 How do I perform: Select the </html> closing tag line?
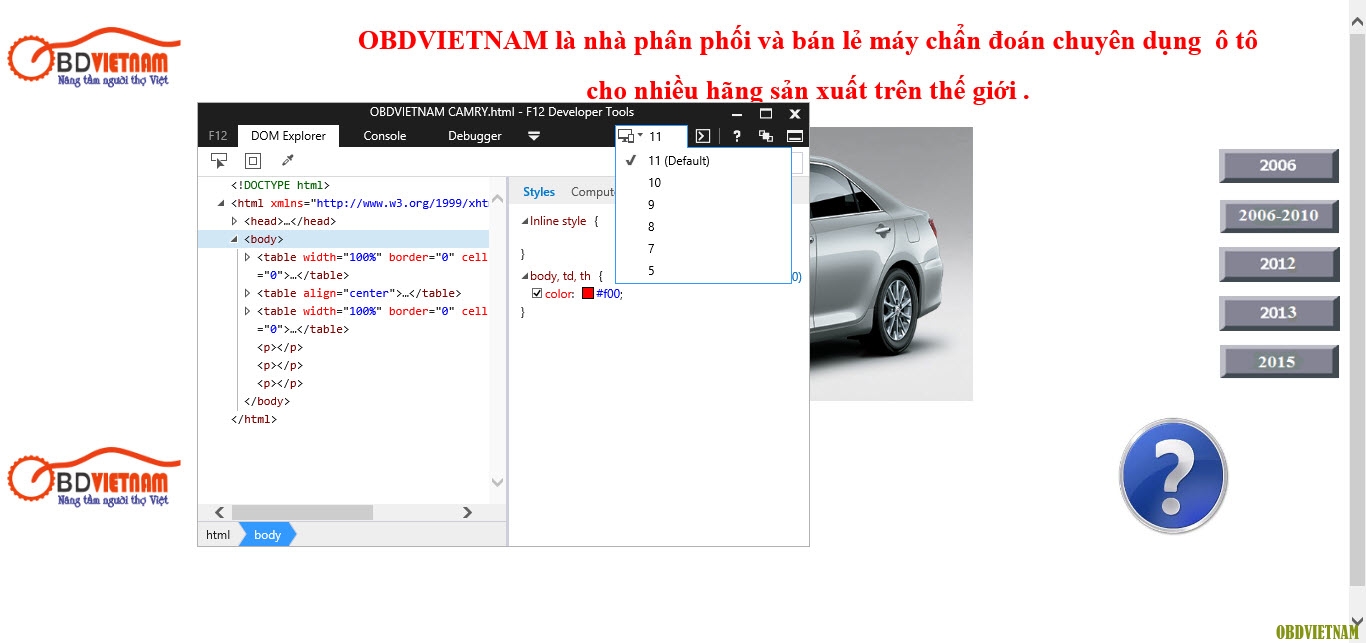254,419
